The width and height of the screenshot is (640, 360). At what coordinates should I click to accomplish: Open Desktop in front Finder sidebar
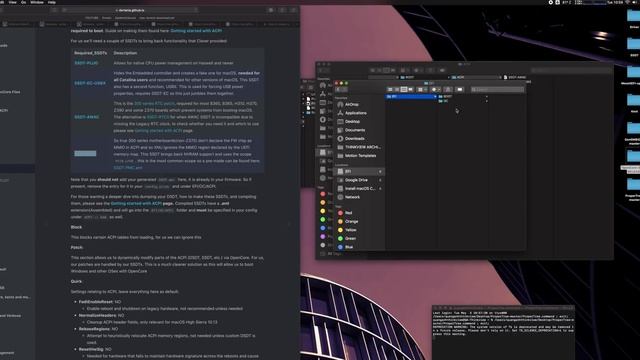352,122
